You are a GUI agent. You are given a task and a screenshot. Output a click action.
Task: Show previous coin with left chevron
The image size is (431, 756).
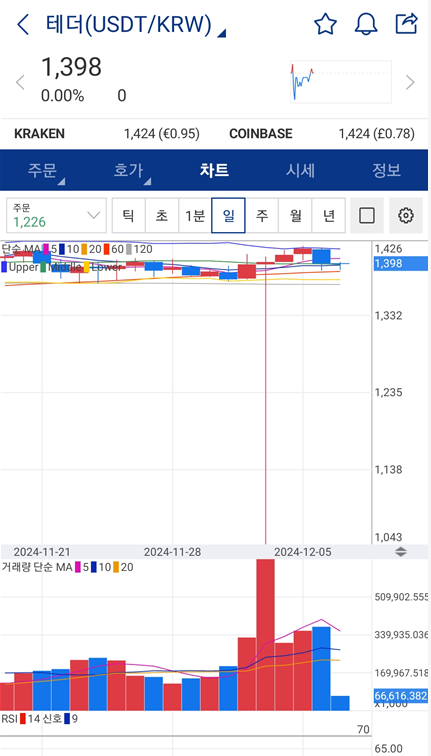(20, 82)
